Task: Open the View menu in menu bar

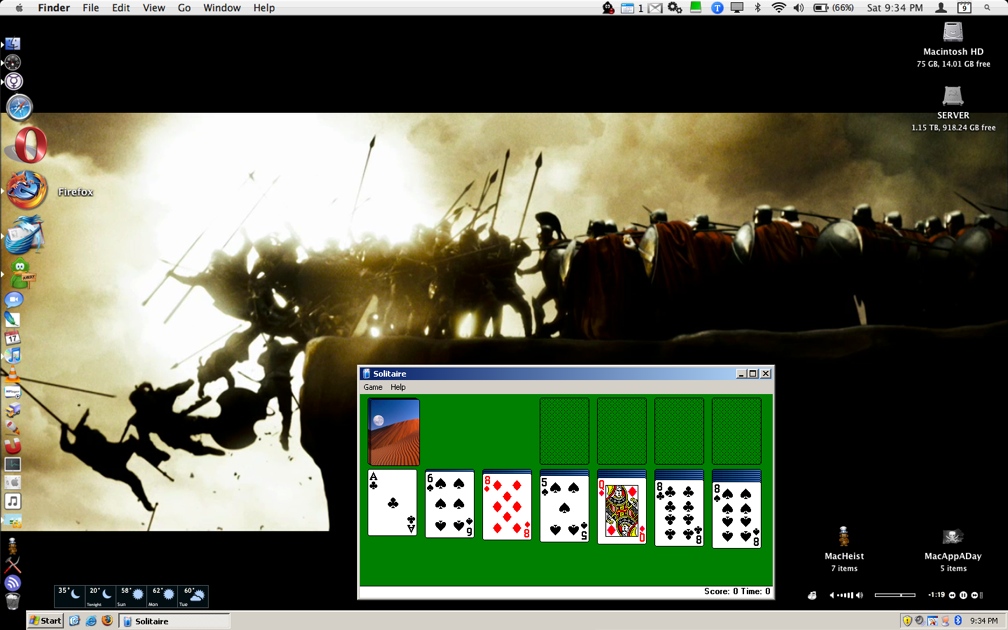Action: click(x=154, y=8)
